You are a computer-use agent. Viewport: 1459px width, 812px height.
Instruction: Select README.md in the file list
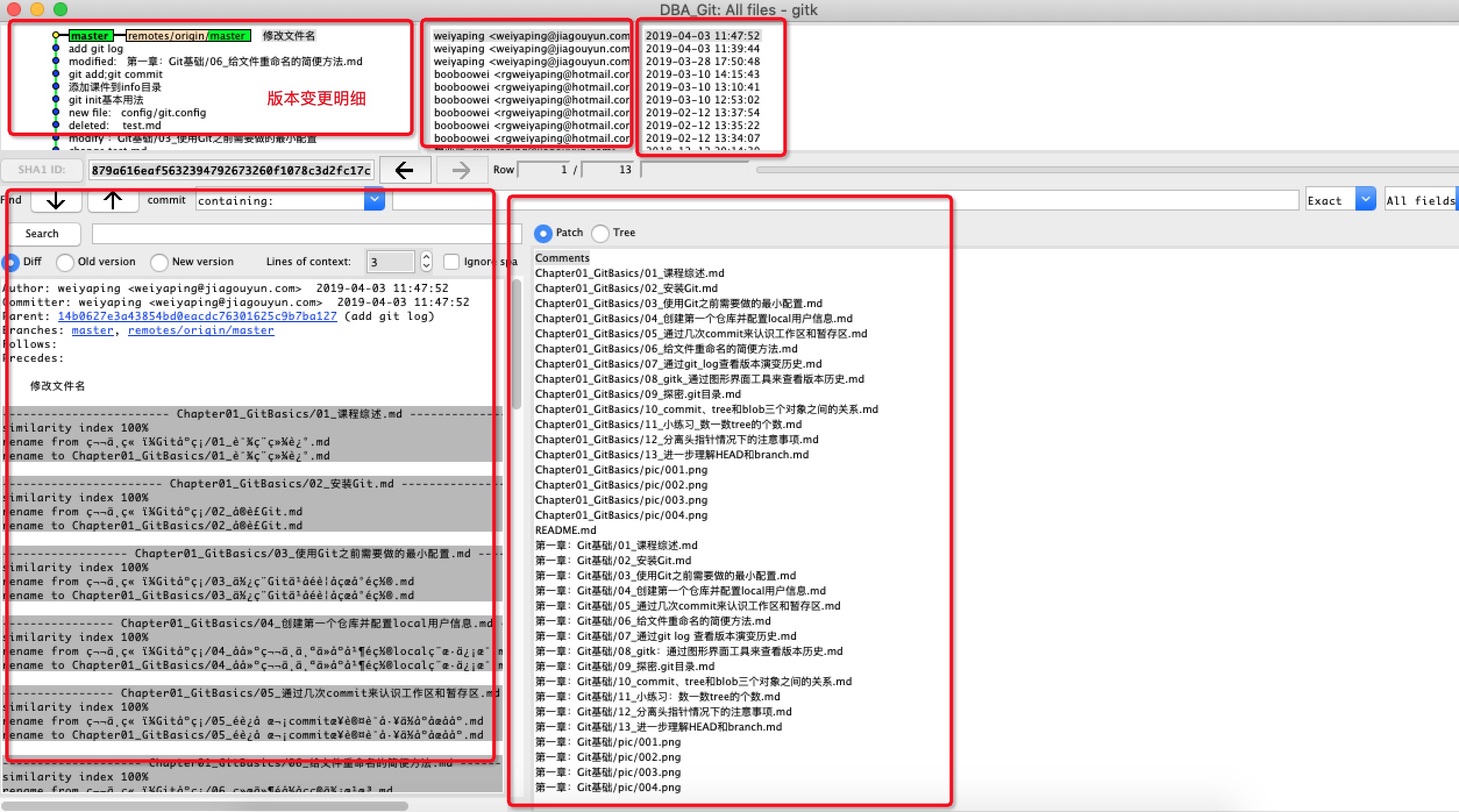tap(565, 530)
